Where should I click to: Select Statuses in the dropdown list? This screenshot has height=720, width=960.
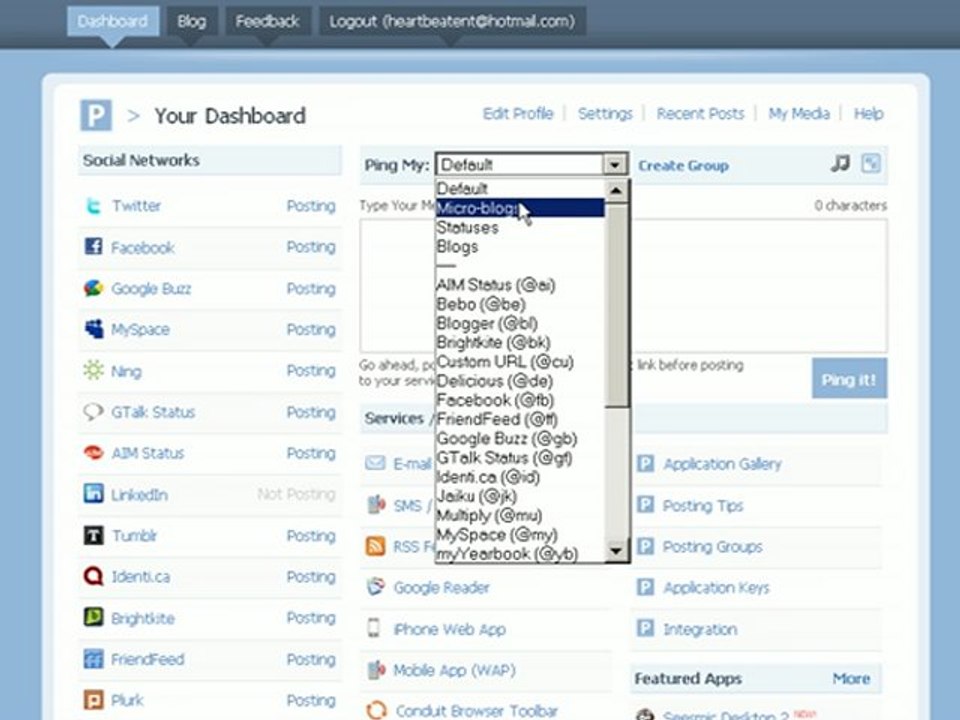point(520,228)
